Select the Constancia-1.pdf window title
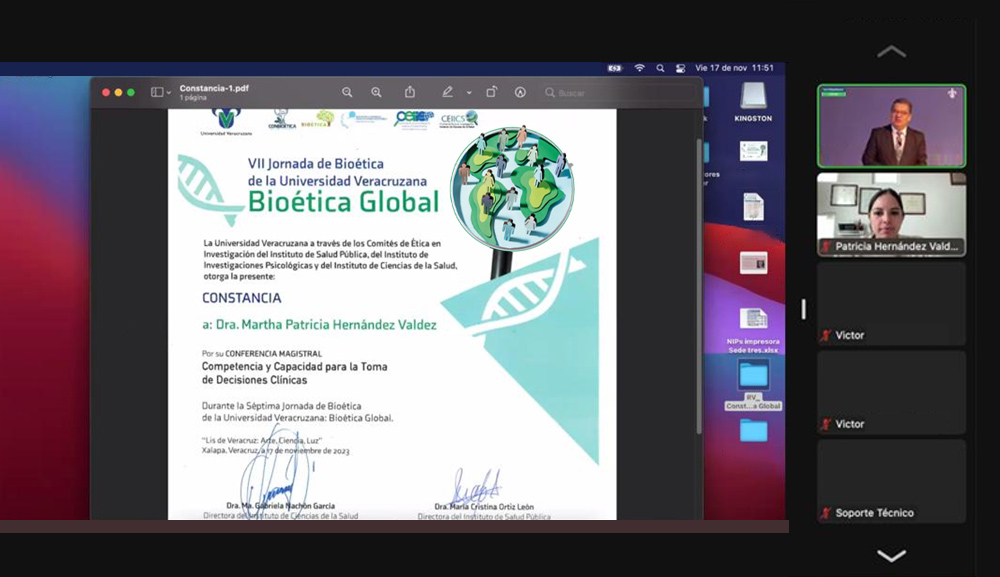Screen dimensions: 1000x577 (x=214, y=89)
